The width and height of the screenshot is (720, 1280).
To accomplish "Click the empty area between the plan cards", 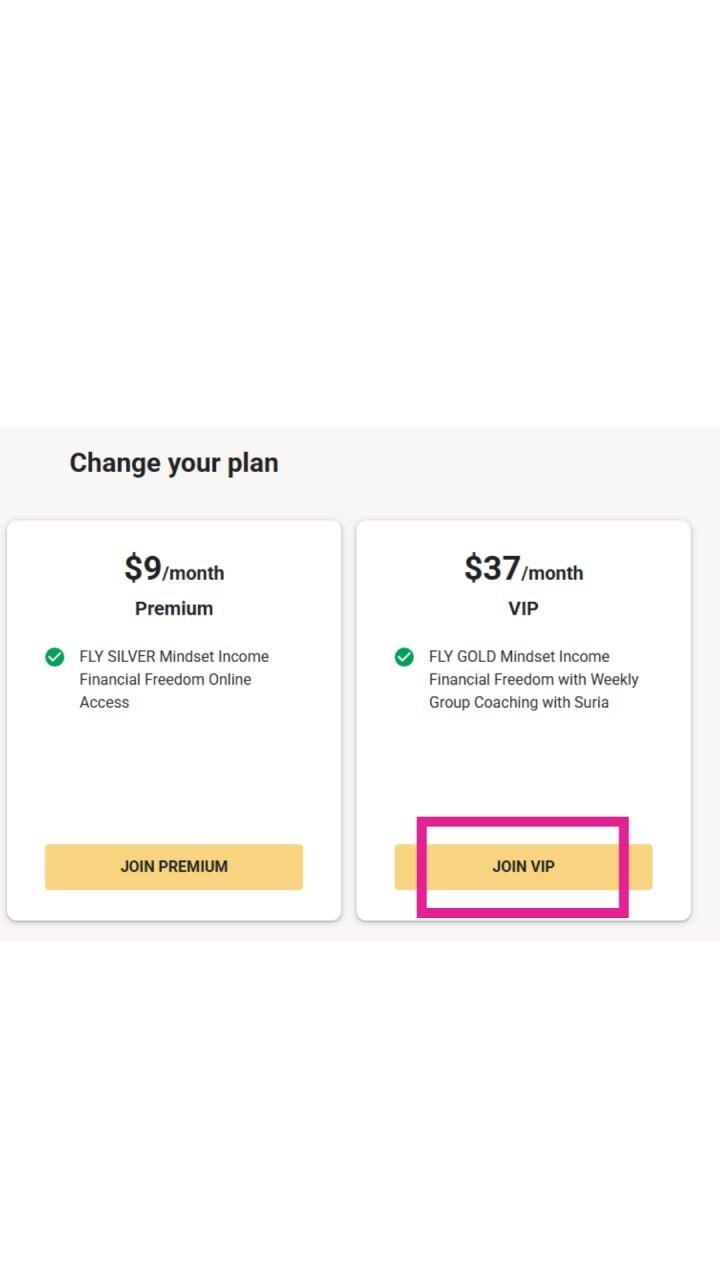I will tap(349, 717).
